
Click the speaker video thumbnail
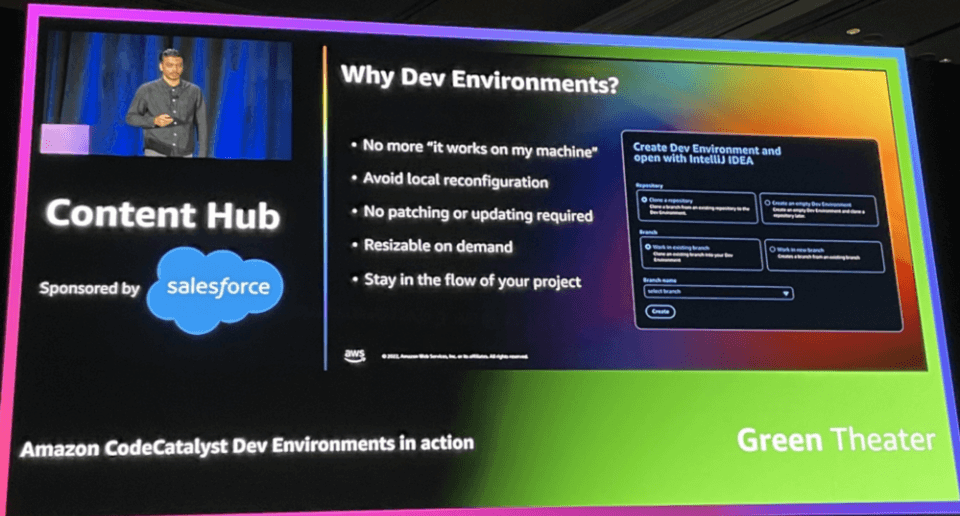point(167,94)
